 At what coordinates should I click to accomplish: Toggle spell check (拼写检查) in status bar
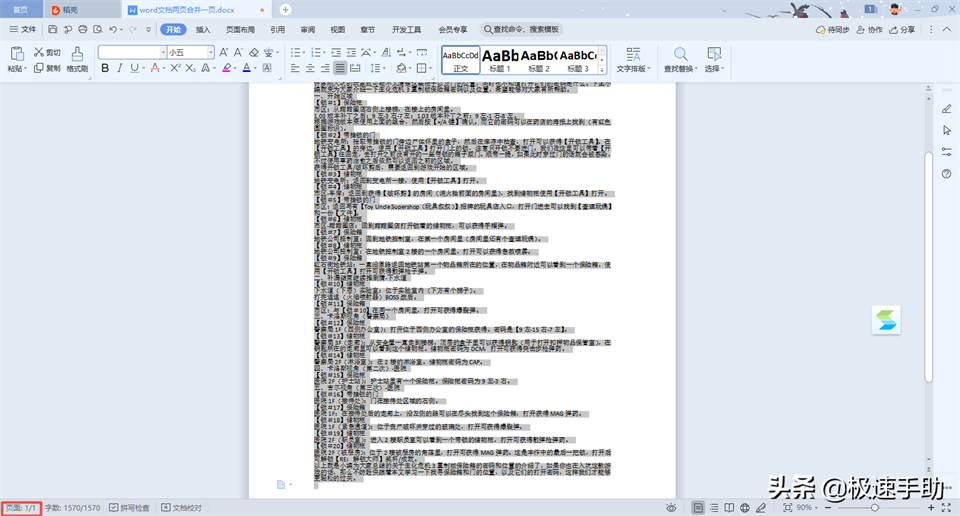[129, 508]
